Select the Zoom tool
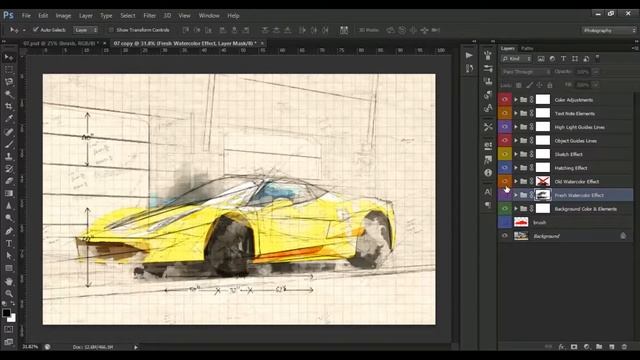Image resolution: width=640 pixels, height=360 pixels. 9,293
